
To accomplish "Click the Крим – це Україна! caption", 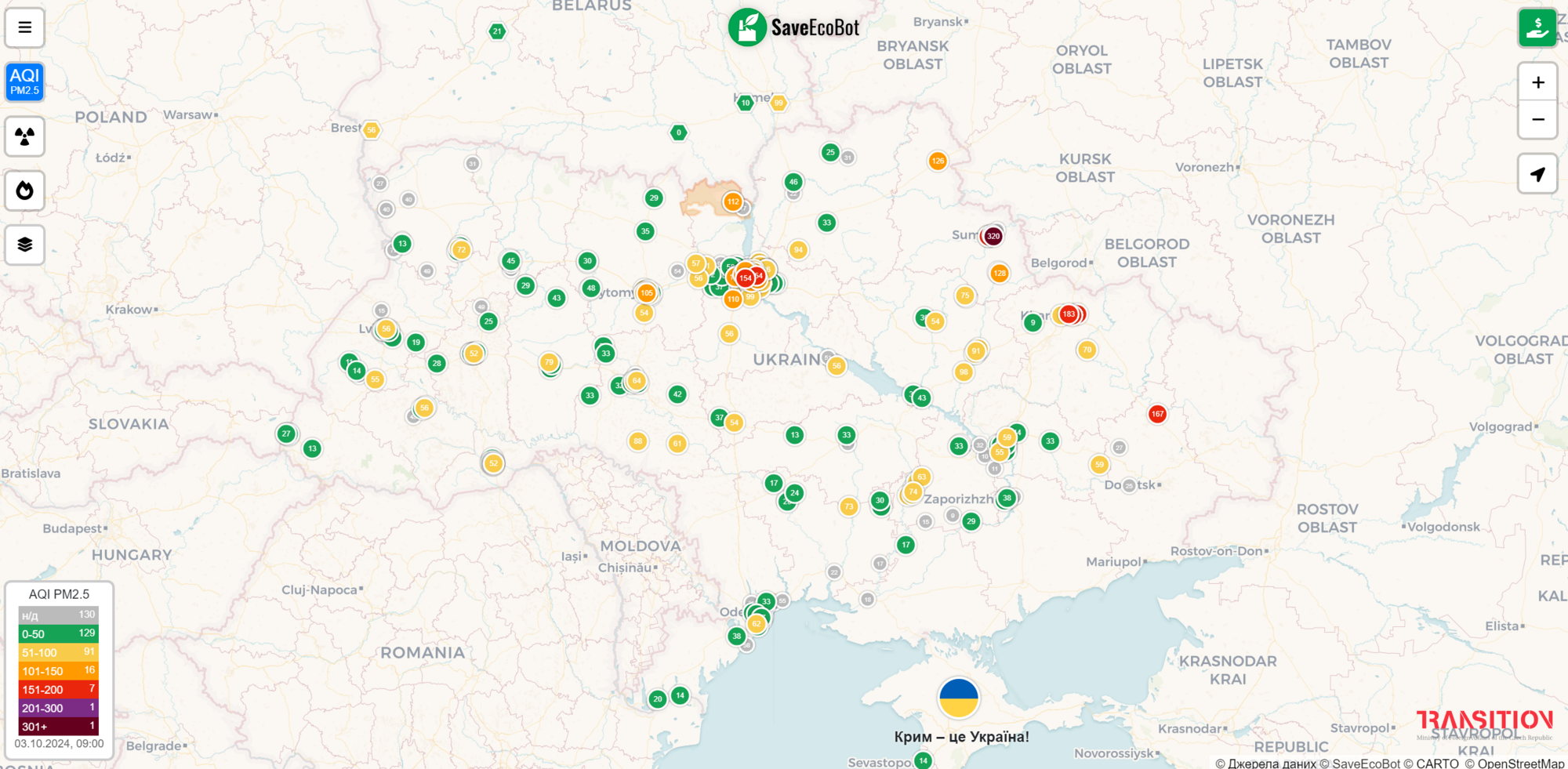I will (x=961, y=737).
